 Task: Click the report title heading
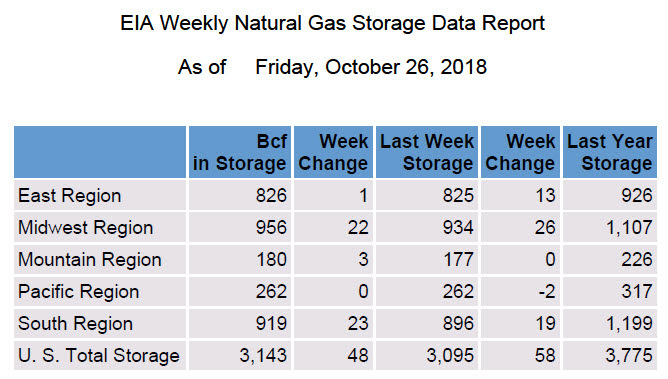[x=332, y=23]
